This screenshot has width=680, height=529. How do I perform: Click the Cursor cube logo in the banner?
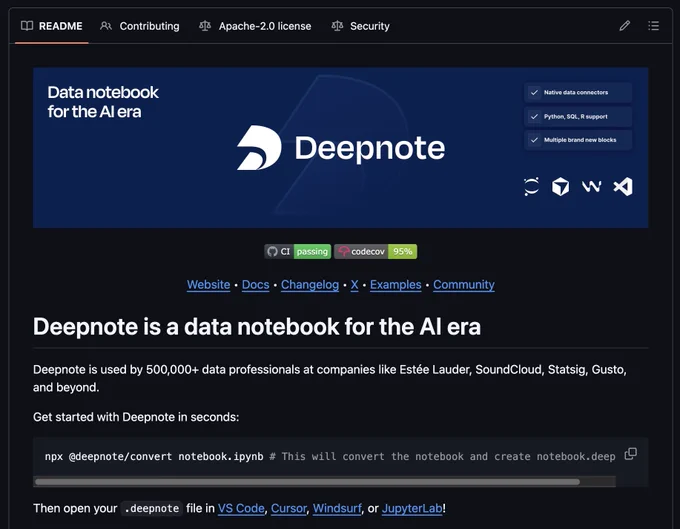coord(560,187)
